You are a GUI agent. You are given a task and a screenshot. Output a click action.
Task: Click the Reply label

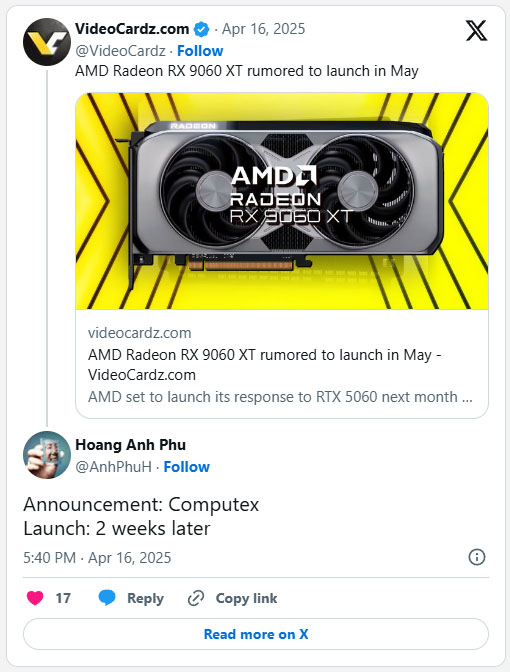pyautogui.click(x=145, y=598)
